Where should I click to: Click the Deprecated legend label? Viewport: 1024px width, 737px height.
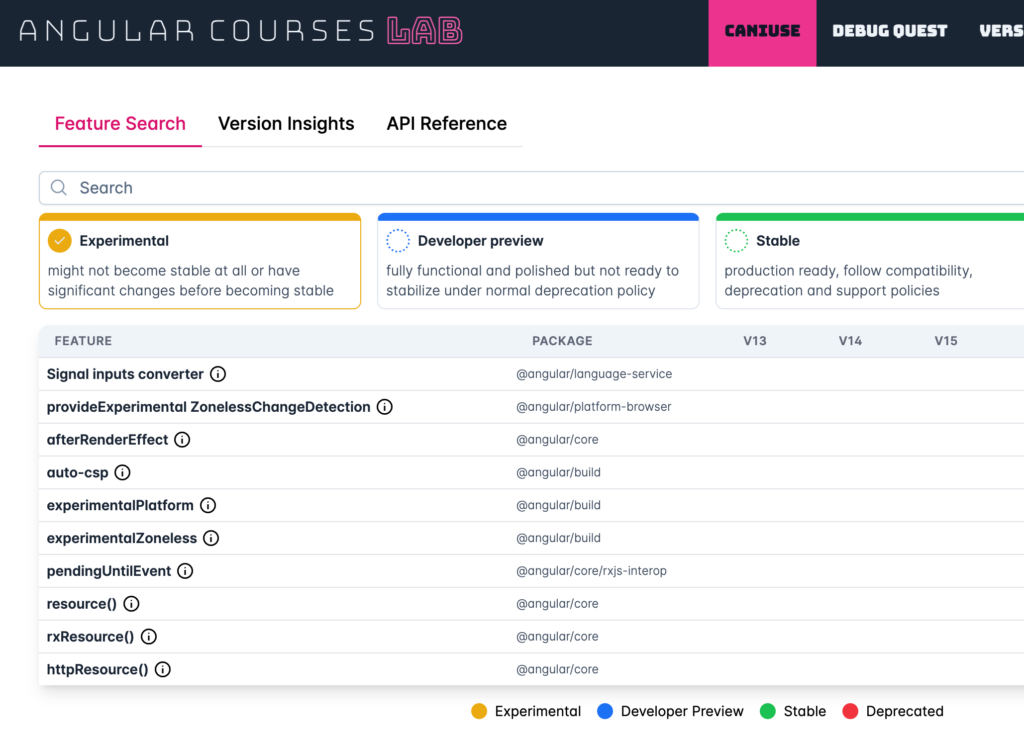904,712
